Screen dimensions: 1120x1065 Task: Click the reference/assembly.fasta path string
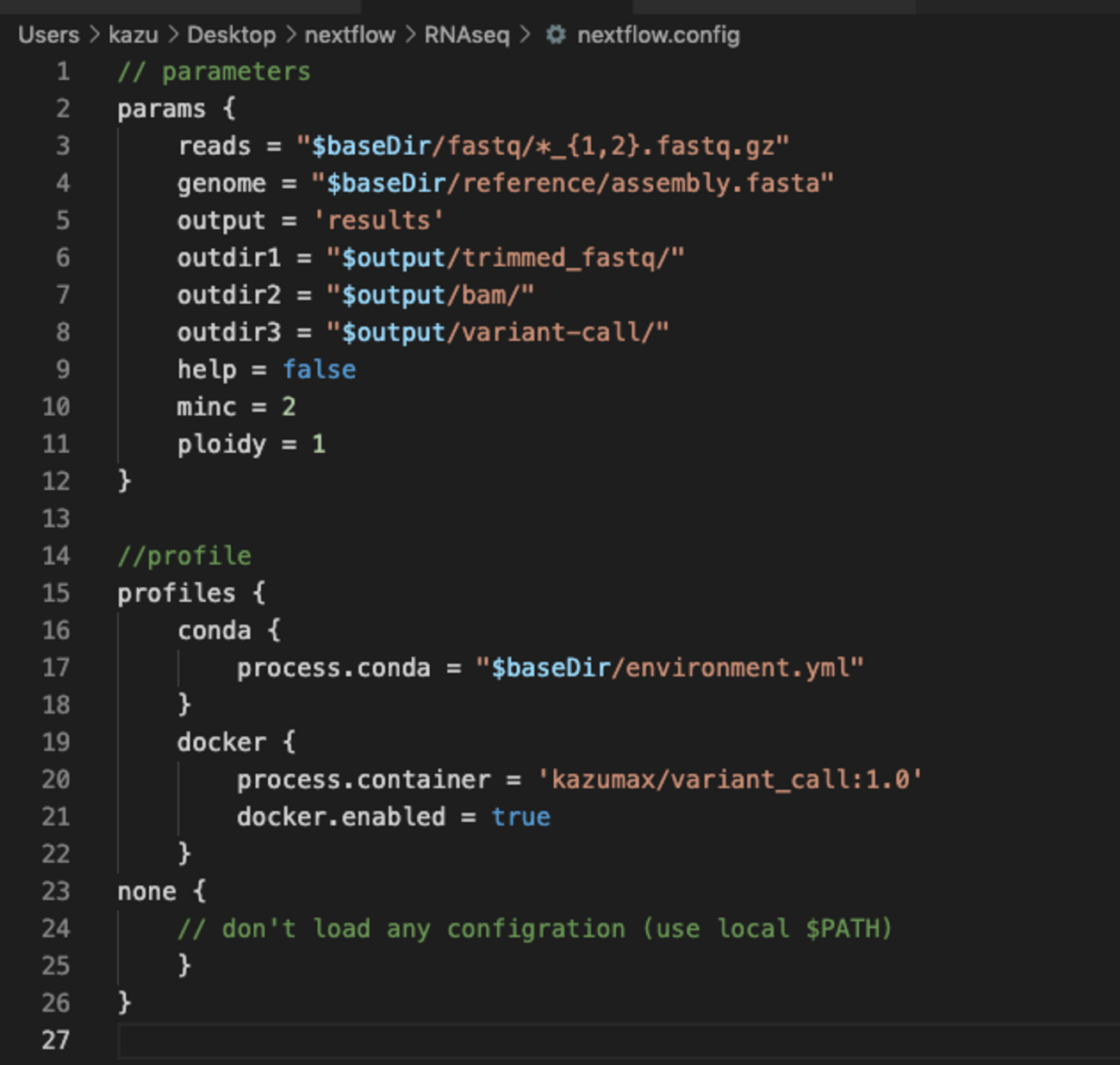(x=572, y=184)
